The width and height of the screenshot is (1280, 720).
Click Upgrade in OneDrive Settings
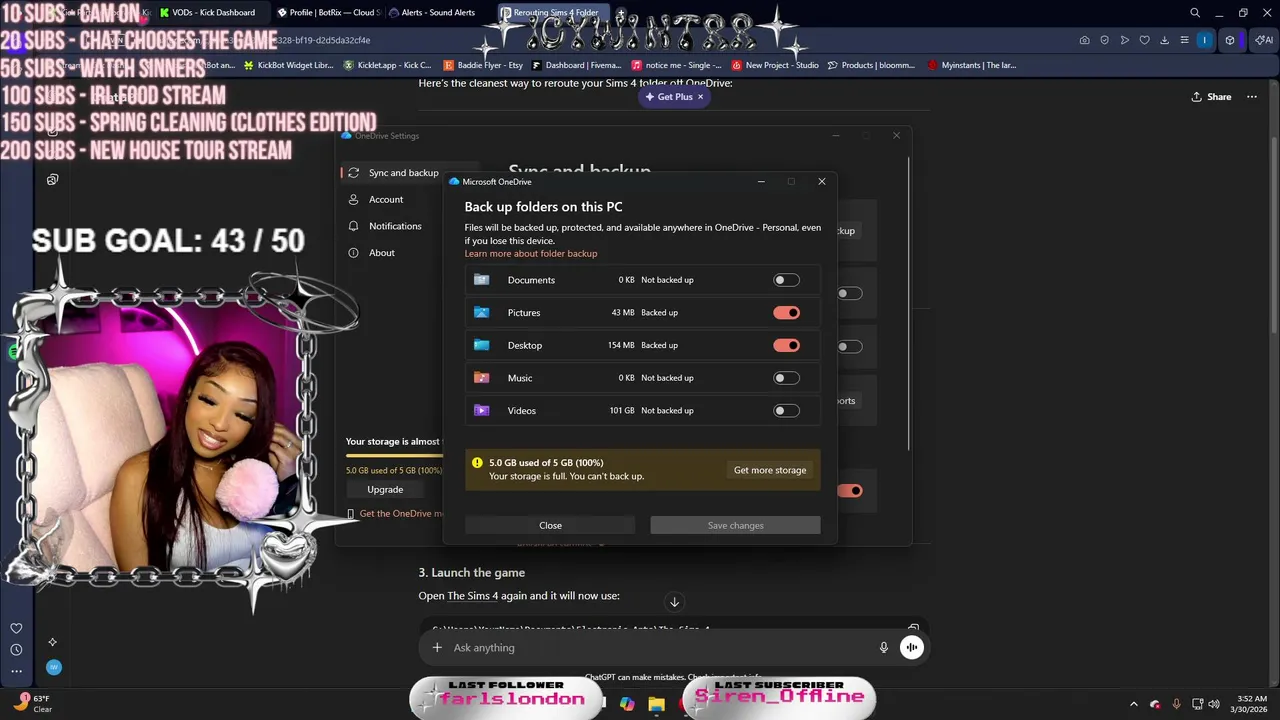tap(385, 490)
